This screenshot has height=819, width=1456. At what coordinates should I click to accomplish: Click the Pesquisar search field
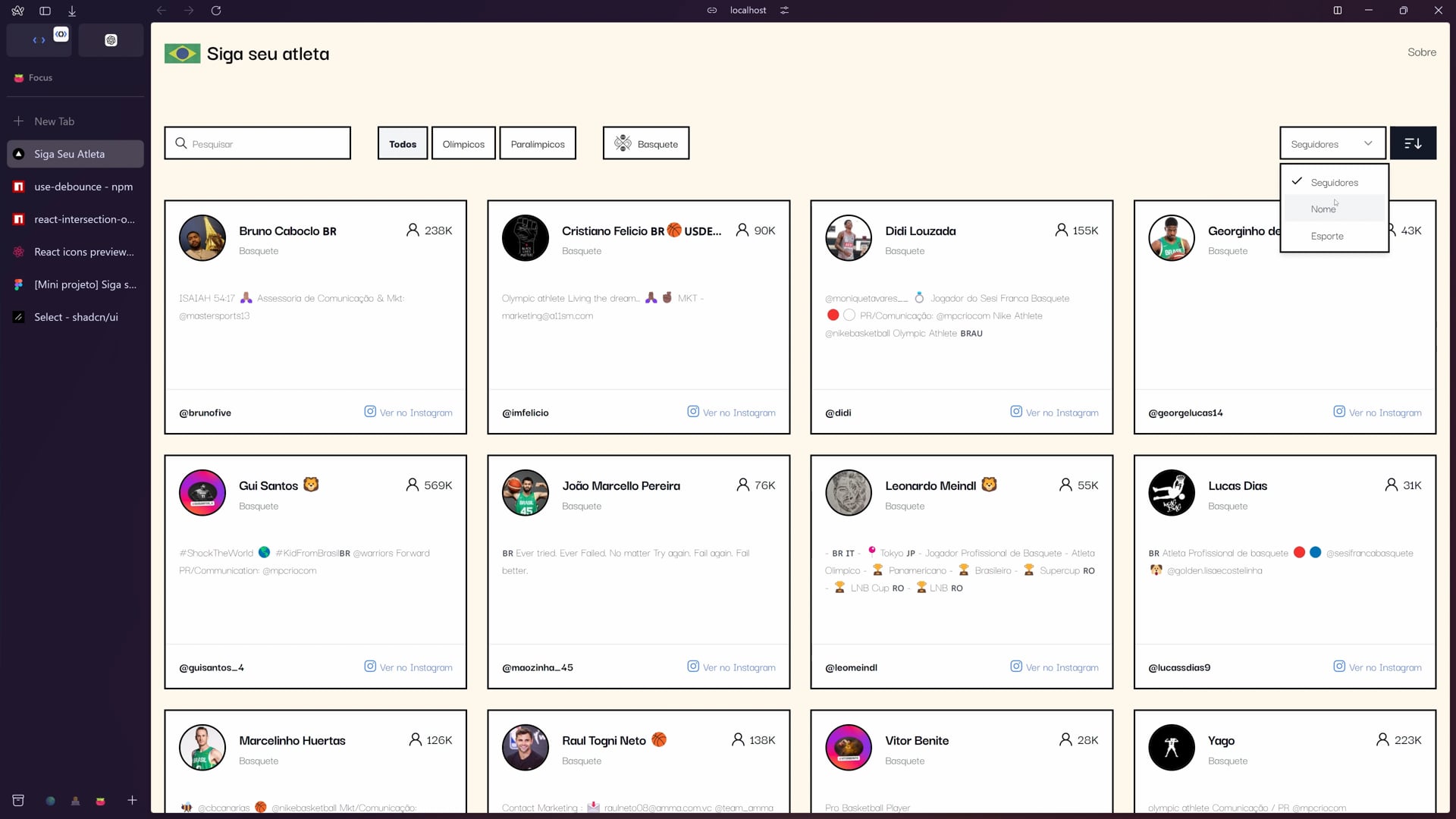pyautogui.click(x=258, y=144)
